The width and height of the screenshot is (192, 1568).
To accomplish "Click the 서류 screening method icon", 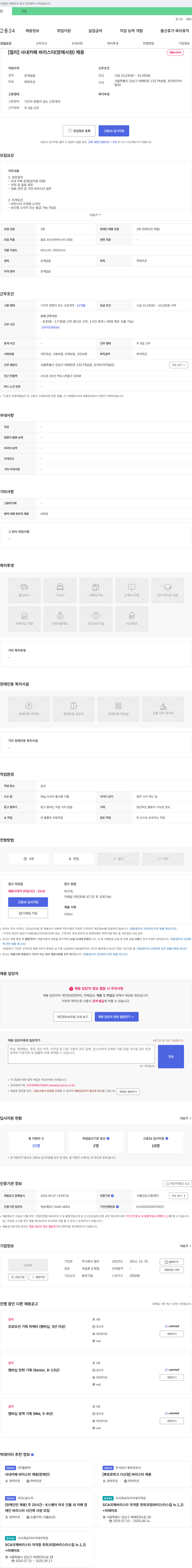I will [29, 859].
